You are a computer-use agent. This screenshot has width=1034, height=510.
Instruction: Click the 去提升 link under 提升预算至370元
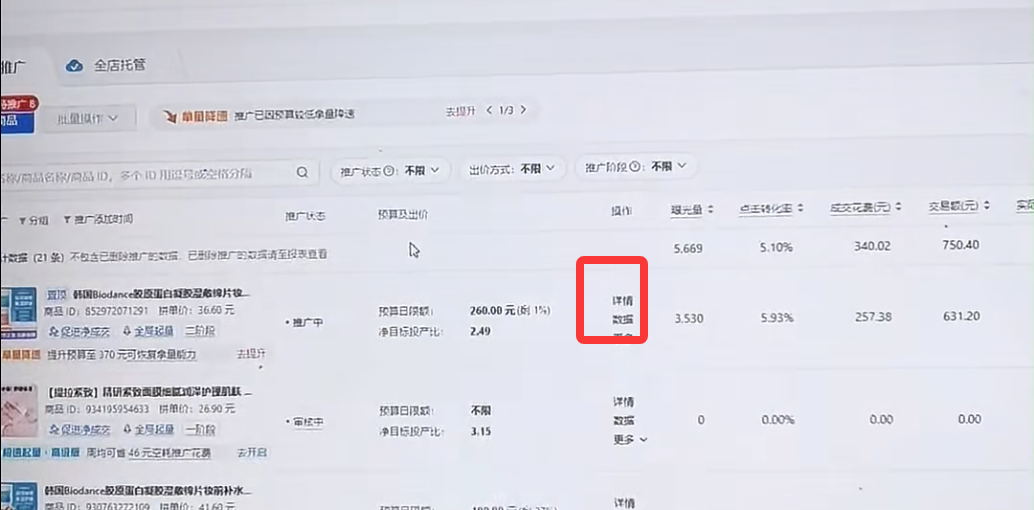(x=251, y=354)
